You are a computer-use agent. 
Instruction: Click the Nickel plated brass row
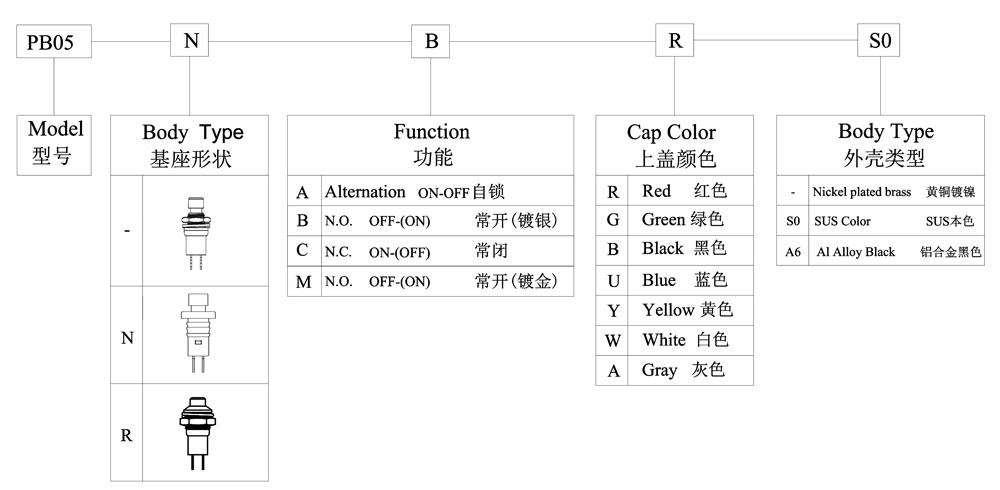[881, 192]
